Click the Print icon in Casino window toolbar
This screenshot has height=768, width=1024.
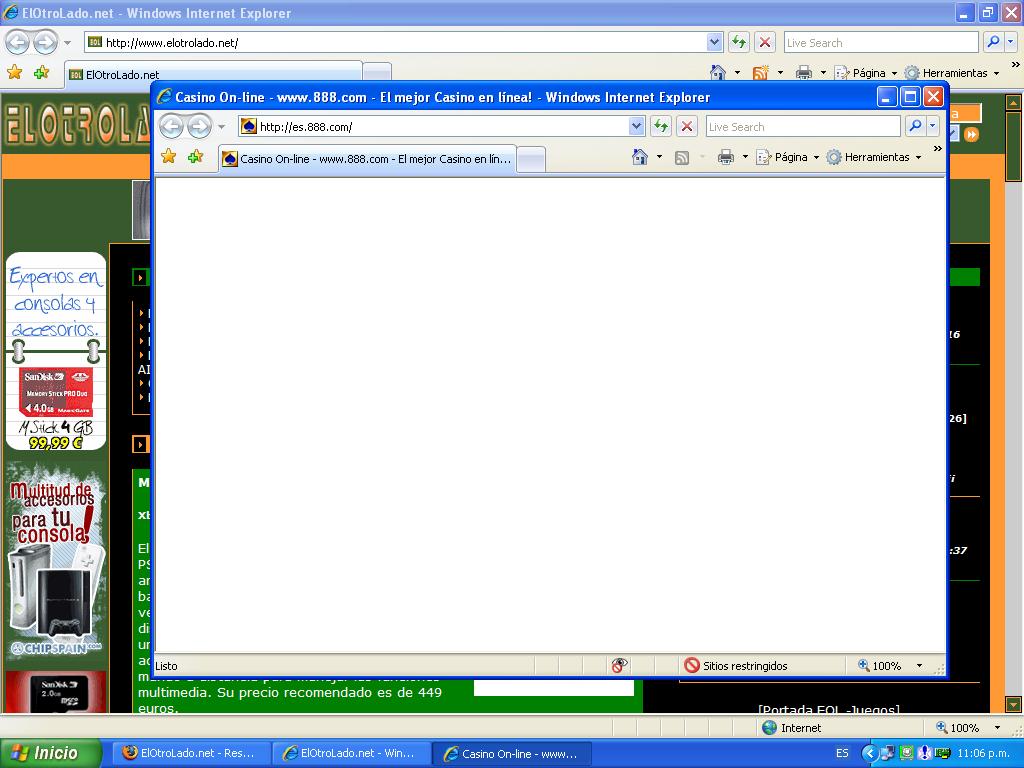coord(726,157)
